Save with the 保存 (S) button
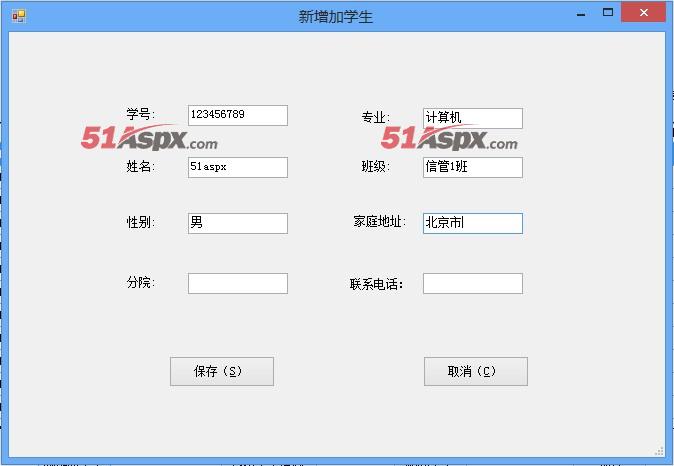 coord(222,371)
